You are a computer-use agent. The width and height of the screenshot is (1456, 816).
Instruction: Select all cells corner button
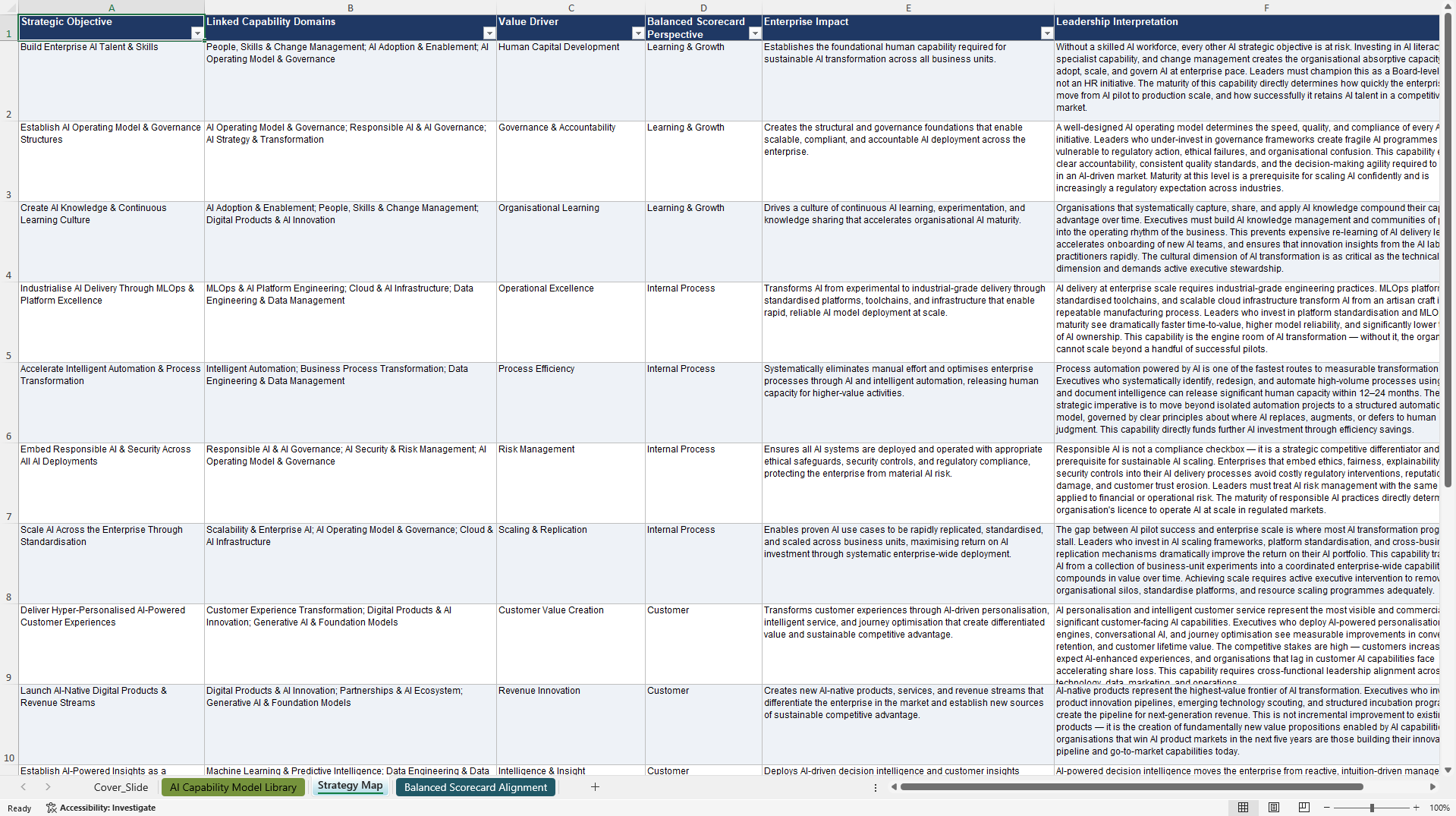[9, 8]
